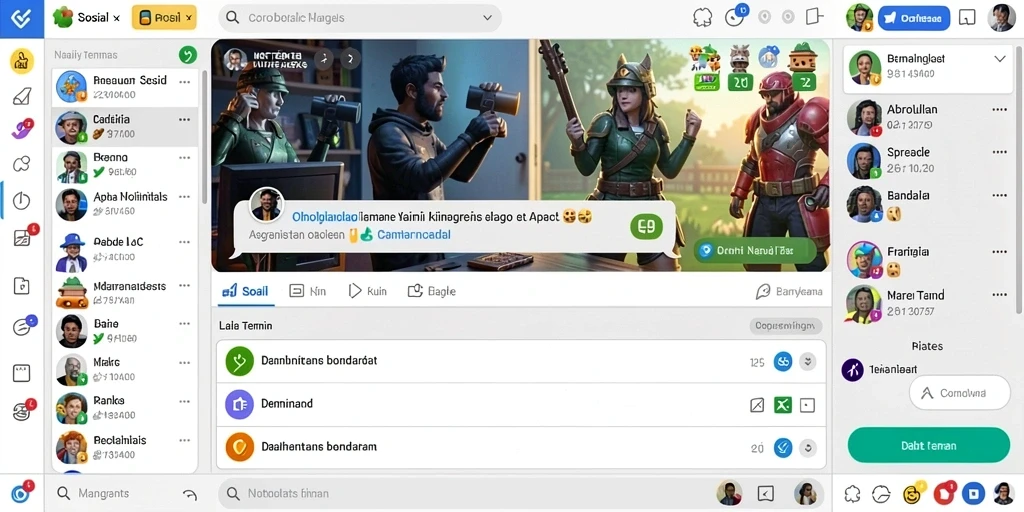Click the yellow smiley icon in bottom bar
Viewport: 1024px width, 512px height.
pyautogui.click(x=912, y=494)
